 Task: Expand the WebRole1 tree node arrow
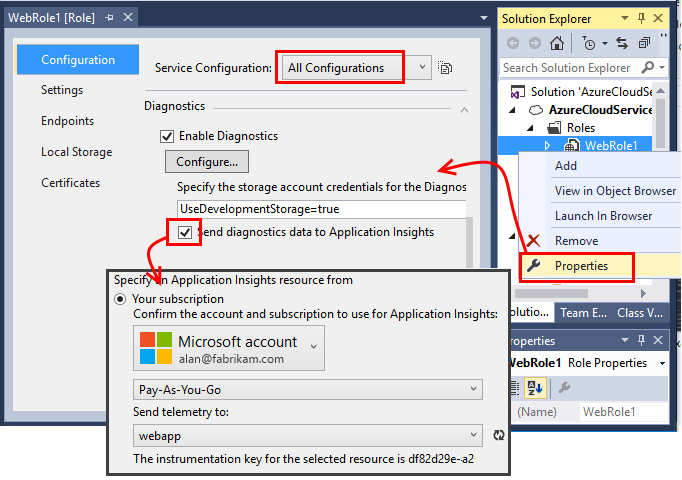click(x=547, y=146)
